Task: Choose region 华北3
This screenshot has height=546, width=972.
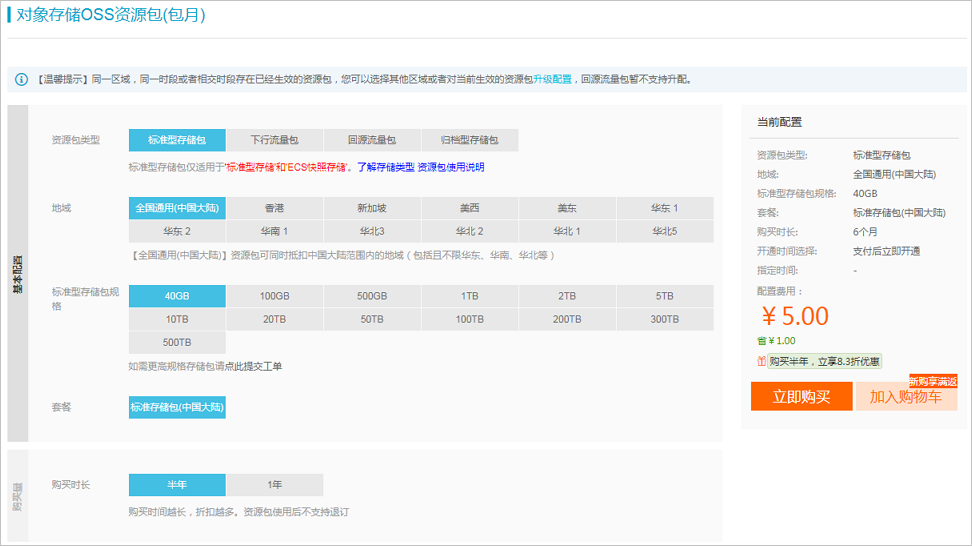Action: pos(372,231)
